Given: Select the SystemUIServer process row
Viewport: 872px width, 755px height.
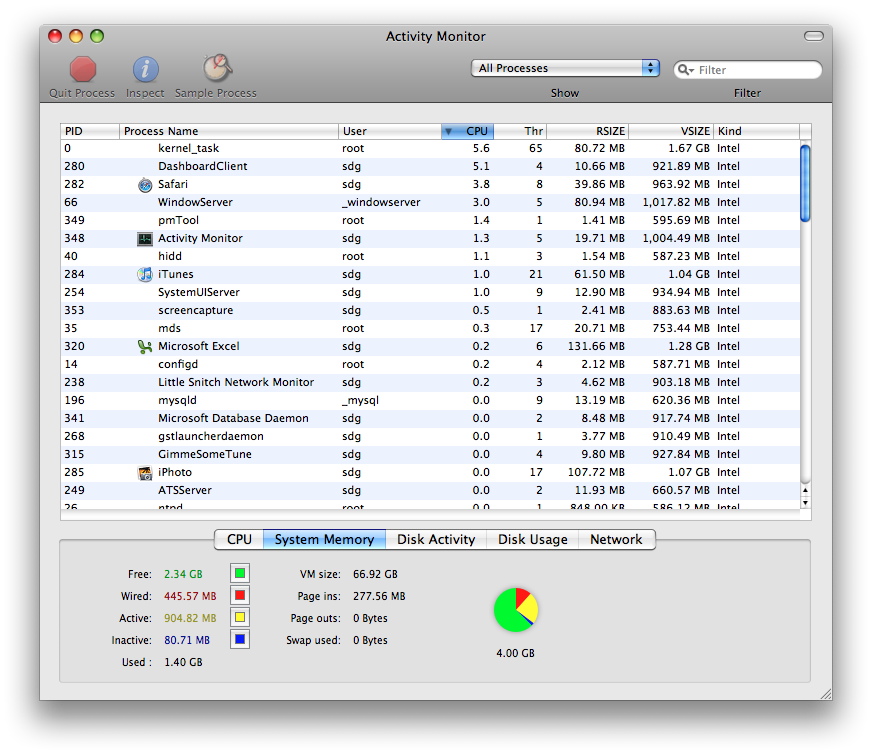Looking at the screenshot, I should [430, 292].
